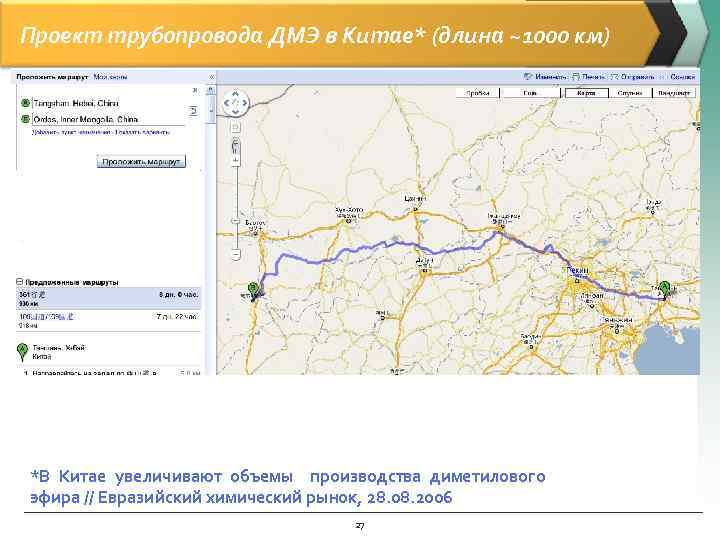
Task: Swap start and destination points
Action: point(193,111)
